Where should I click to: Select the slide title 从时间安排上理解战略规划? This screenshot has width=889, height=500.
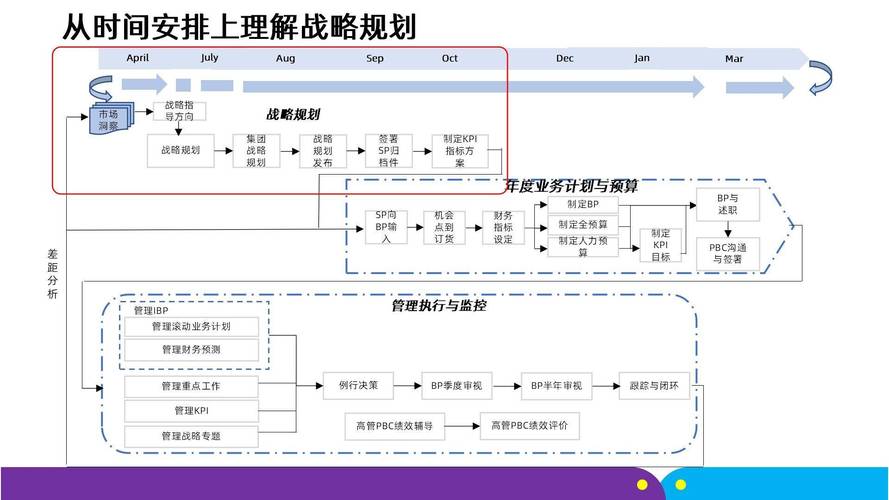tap(239, 27)
